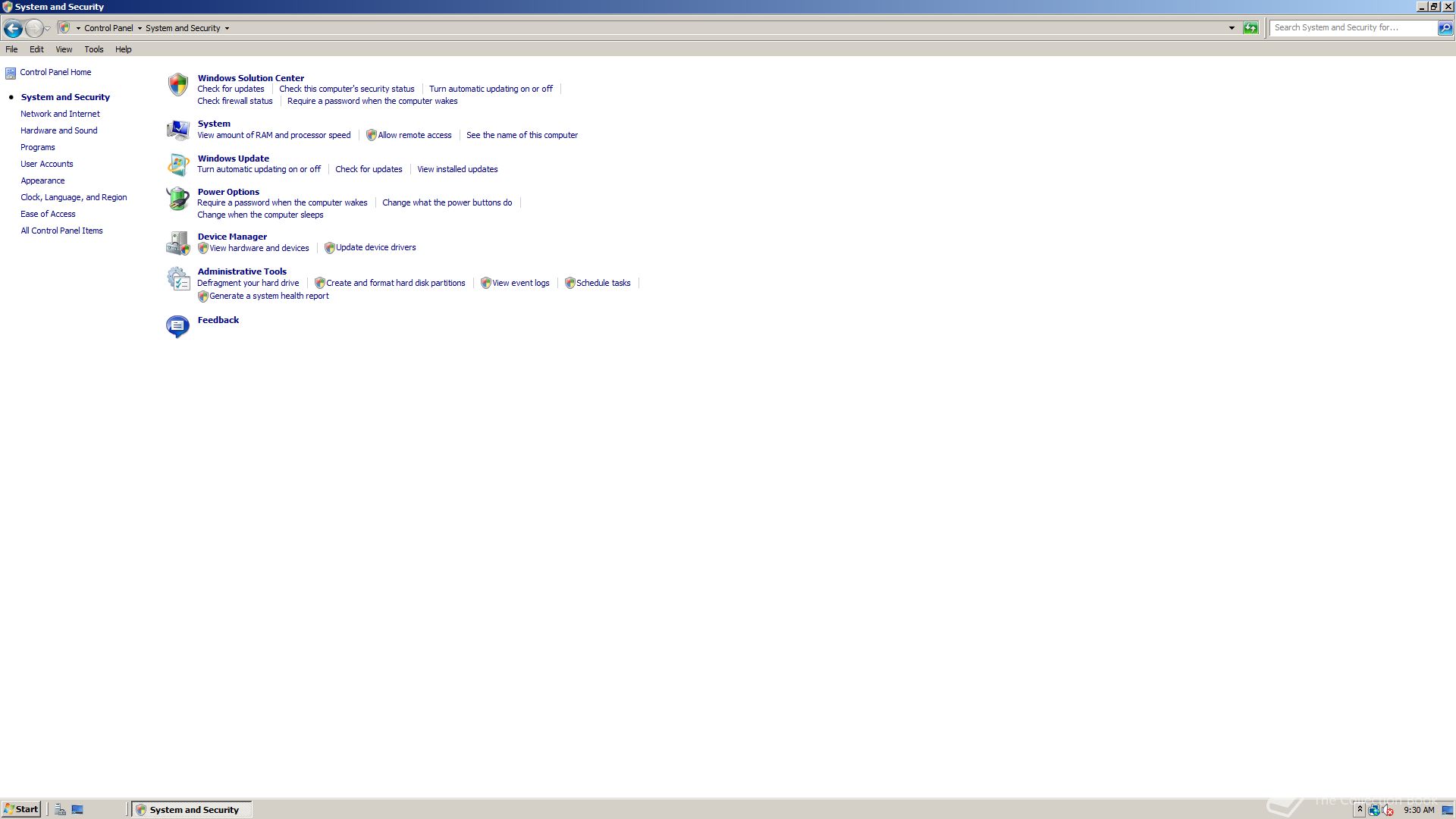This screenshot has height=819, width=1456.
Task: Click Show Desktop quick launch icon
Action: (77, 809)
